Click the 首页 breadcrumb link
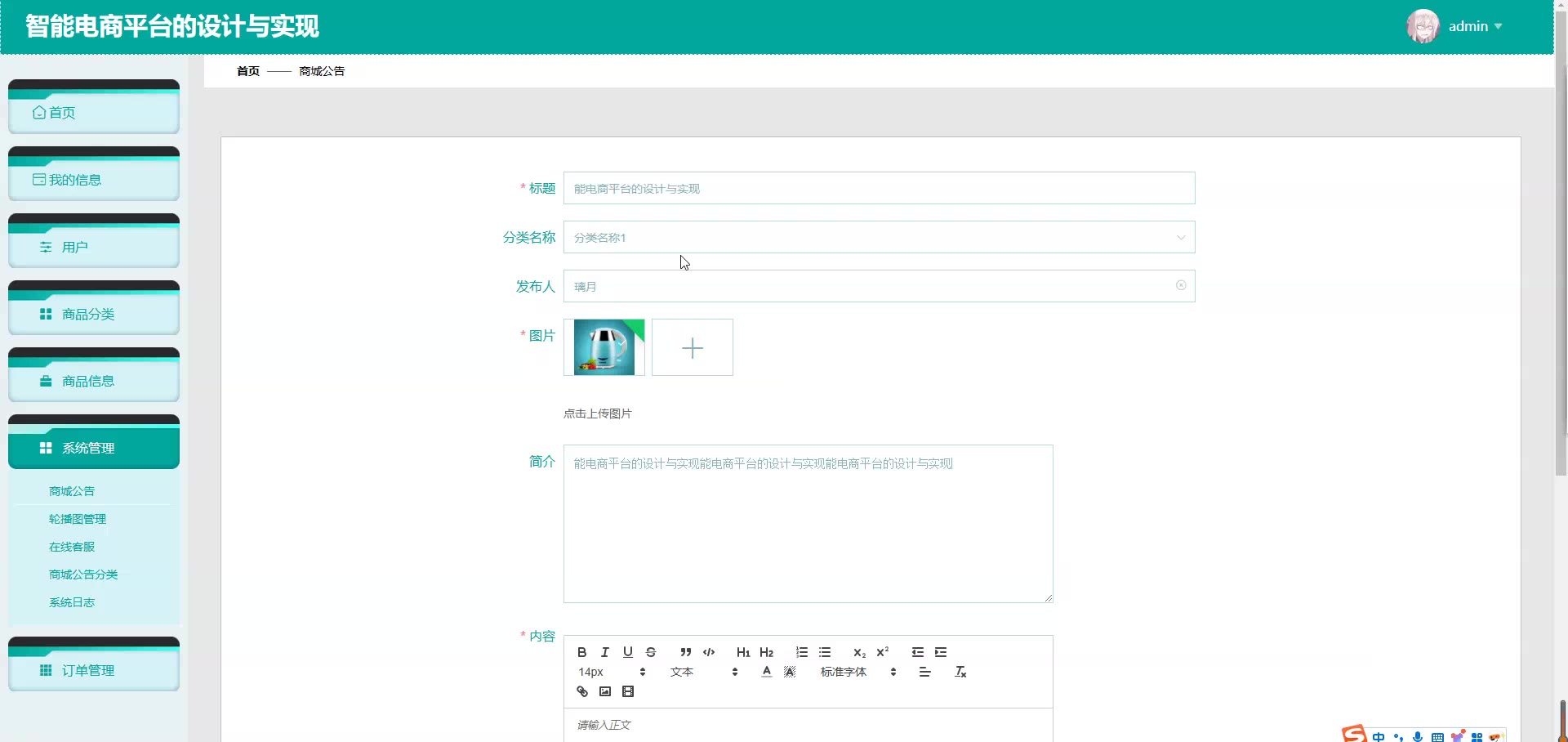1568x742 pixels. 248,71
